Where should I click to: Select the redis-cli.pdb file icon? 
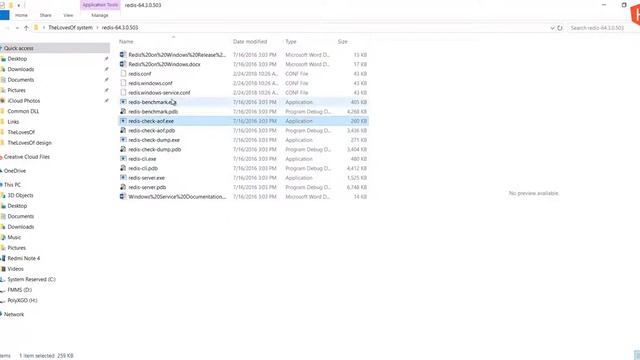coord(123,168)
